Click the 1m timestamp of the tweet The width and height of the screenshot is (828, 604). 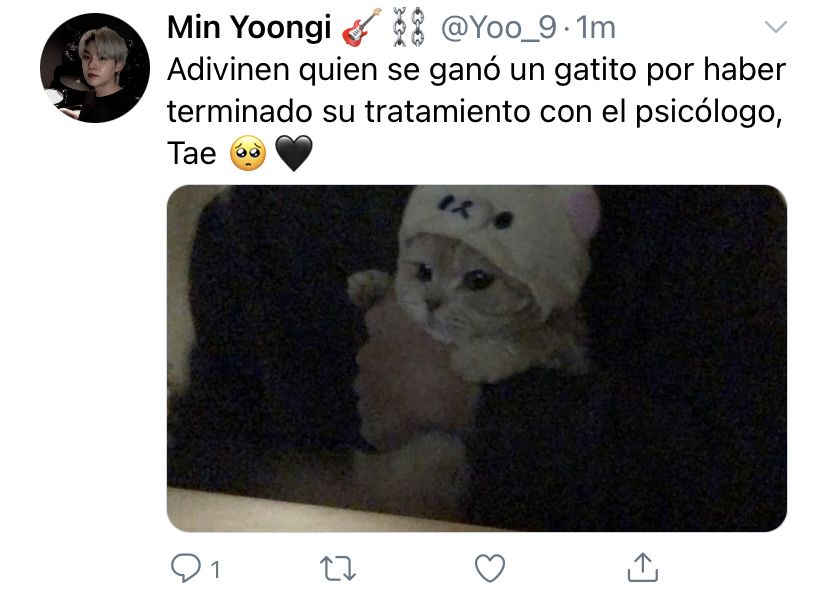(x=596, y=27)
